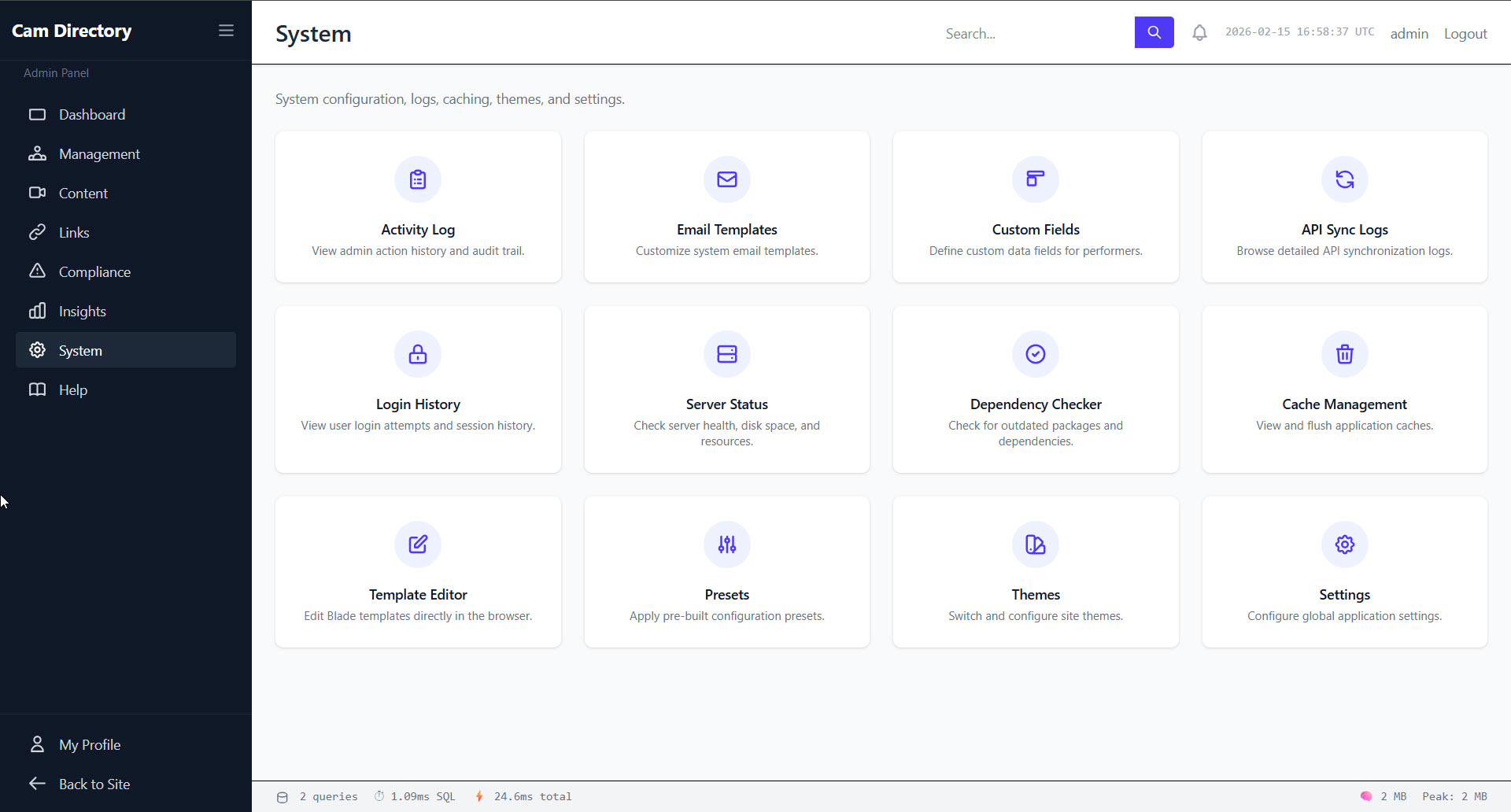Viewport: 1511px width, 812px height.
Task: Open Dashboard in the sidebar
Action: point(92,115)
